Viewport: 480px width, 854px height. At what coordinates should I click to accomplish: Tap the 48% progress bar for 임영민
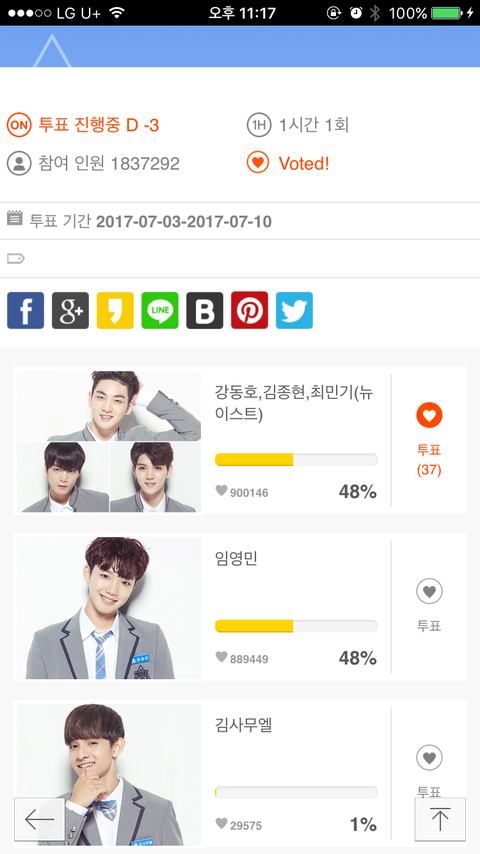point(296,626)
